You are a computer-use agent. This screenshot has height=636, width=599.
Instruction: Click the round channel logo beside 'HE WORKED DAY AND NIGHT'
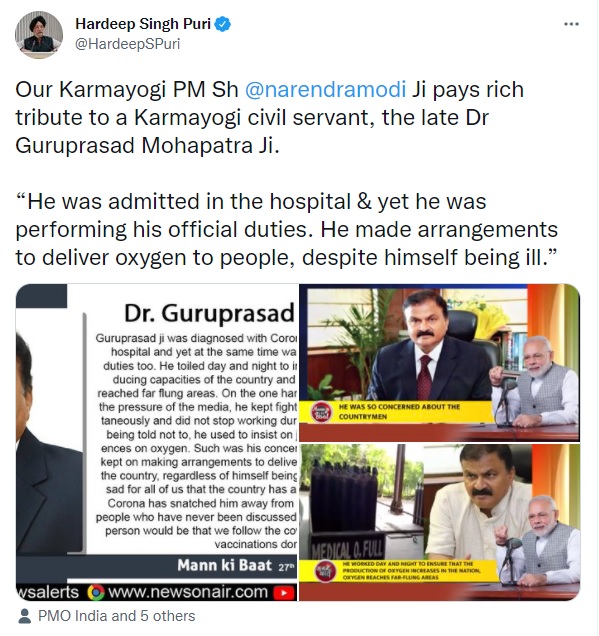325,571
